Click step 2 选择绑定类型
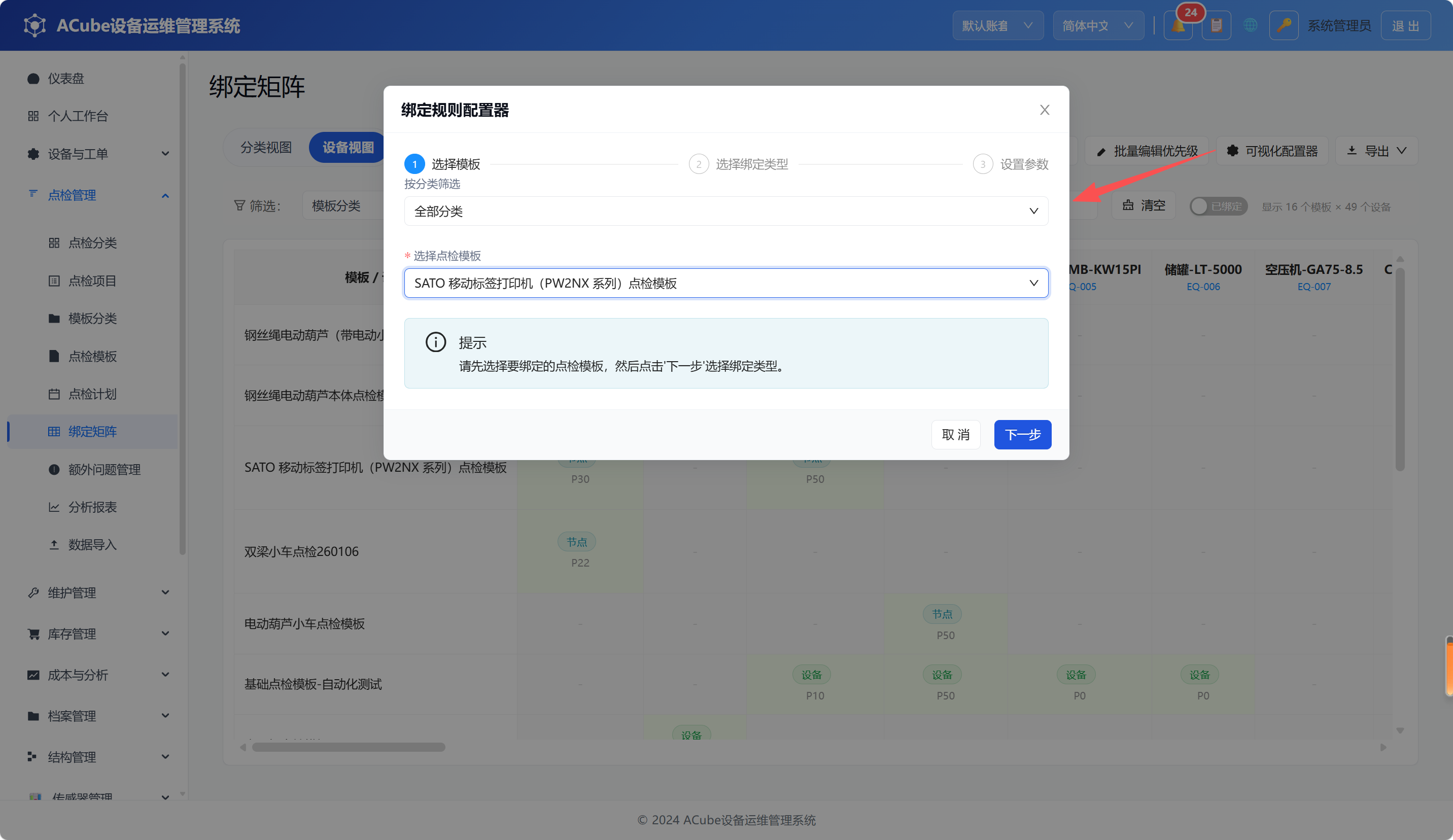The height and width of the screenshot is (840, 1453). point(739,164)
